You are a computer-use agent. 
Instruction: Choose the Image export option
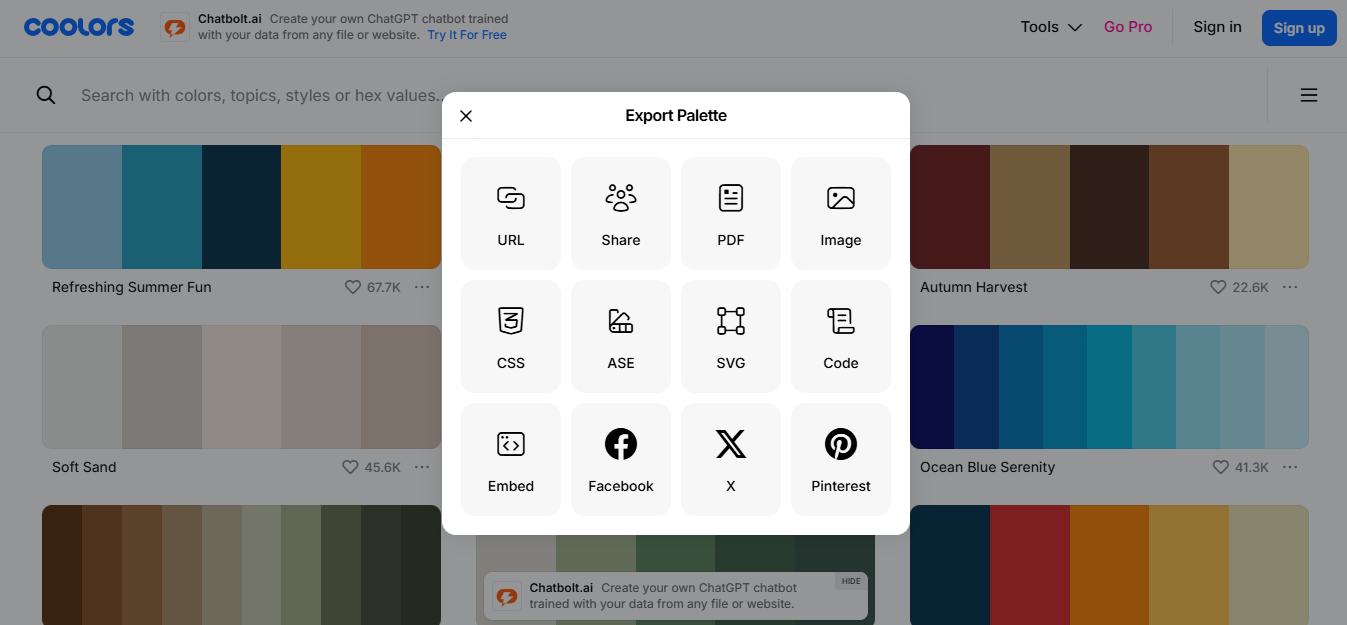click(841, 213)
